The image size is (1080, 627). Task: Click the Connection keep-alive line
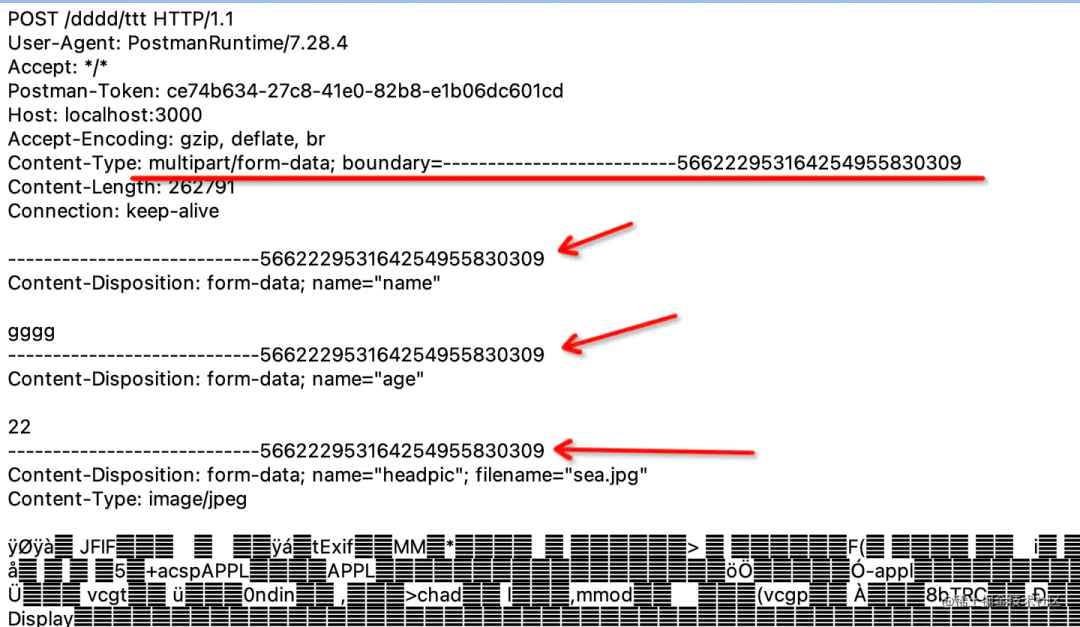click(113, 212)
